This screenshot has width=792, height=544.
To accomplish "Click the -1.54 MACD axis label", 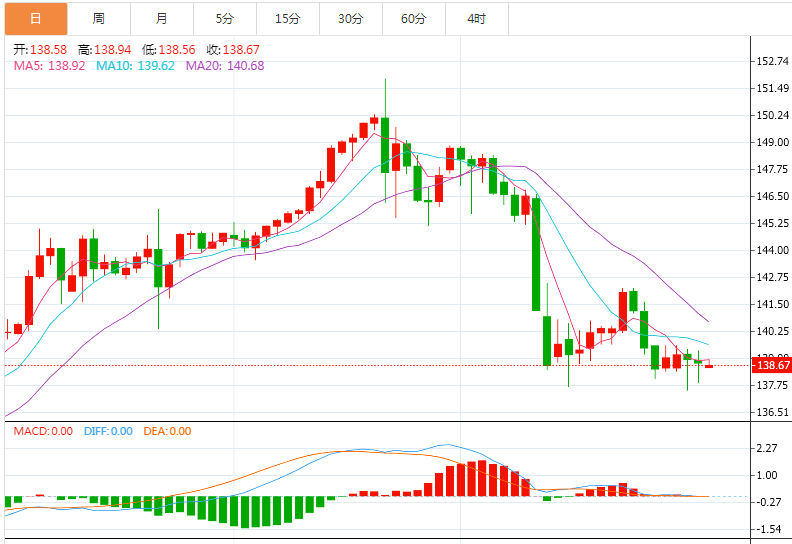I will [x=767, y=529].
